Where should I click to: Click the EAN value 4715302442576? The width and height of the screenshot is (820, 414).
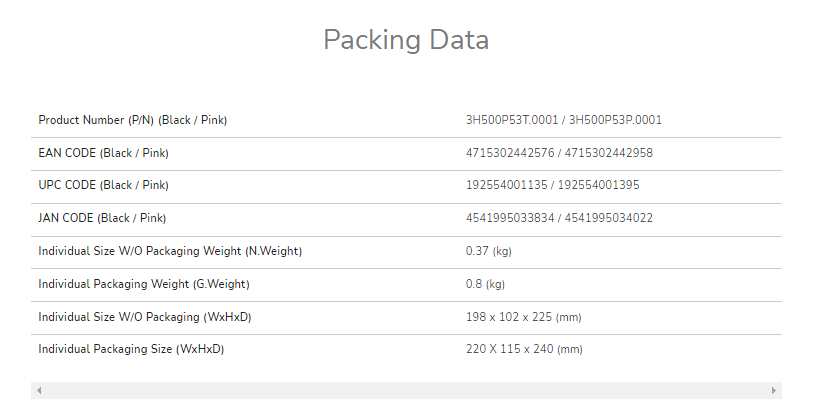[510, 153]
